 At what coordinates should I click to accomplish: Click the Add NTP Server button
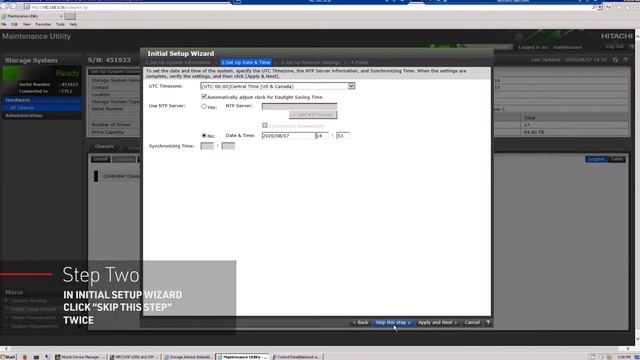click(313, 115)
